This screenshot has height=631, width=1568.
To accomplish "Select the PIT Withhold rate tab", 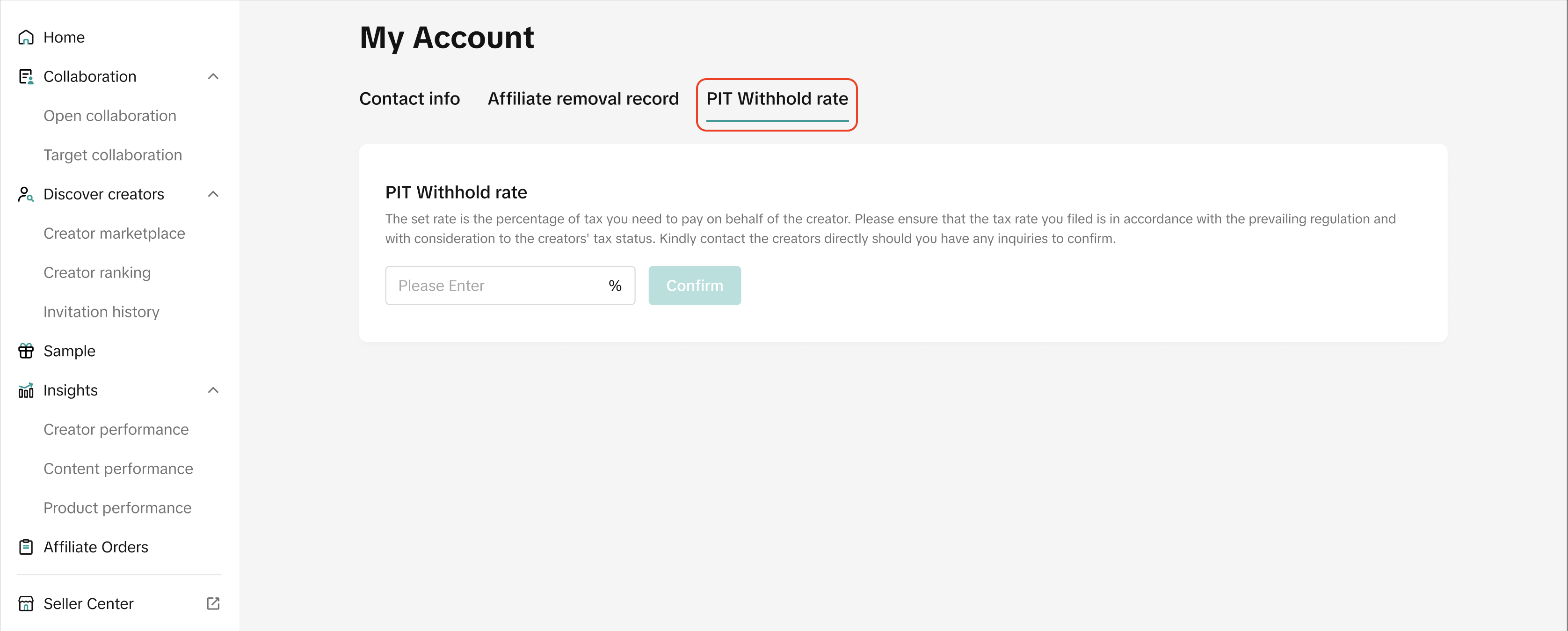I will (777, 99).
